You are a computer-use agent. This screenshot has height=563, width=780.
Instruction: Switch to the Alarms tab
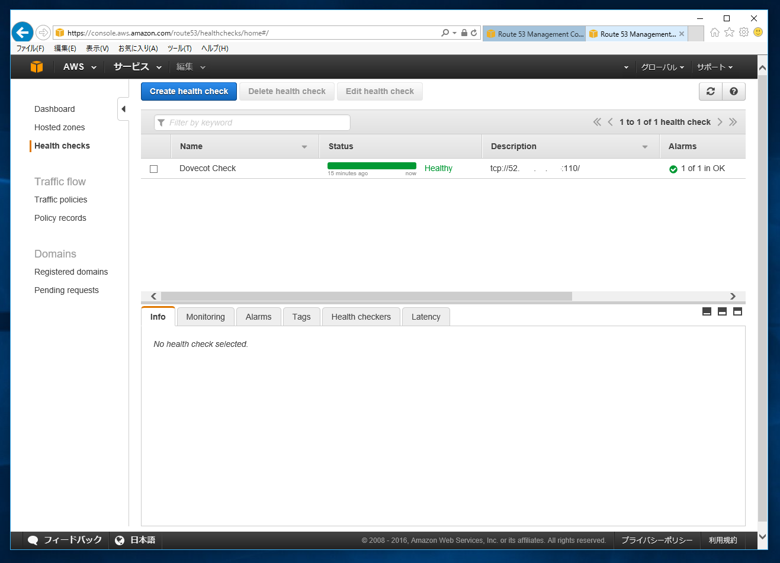pyautogui.click(x=258, y=317)
